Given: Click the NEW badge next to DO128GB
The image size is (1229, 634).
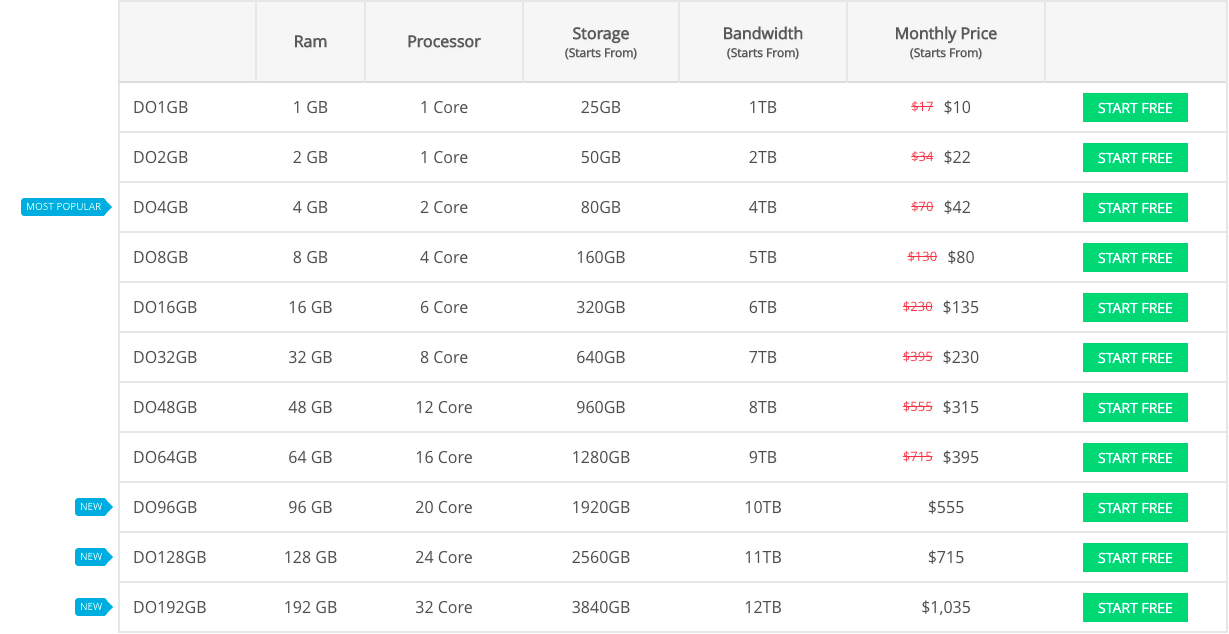Looking at the screenshot, I should (93, 557).
